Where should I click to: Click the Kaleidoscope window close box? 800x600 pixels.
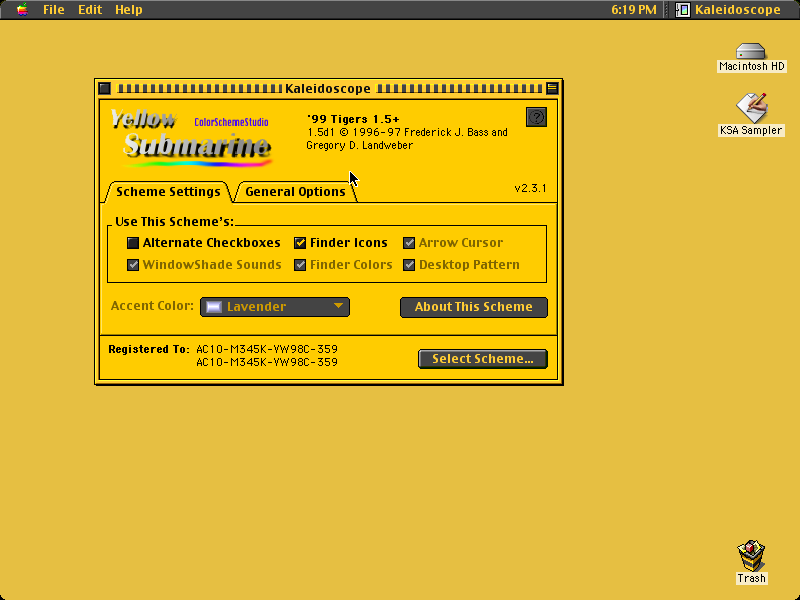(x=105, y=88)
